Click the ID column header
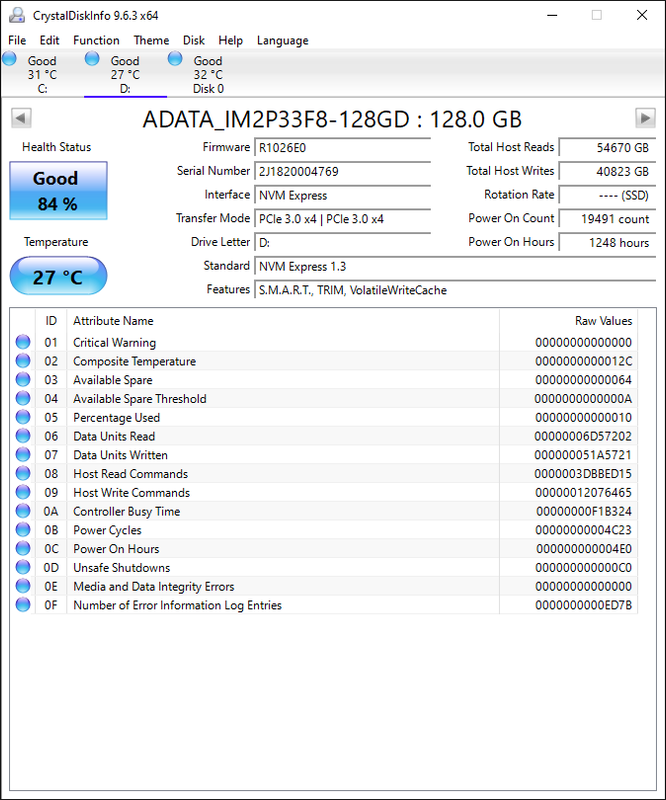 [51, 320]
